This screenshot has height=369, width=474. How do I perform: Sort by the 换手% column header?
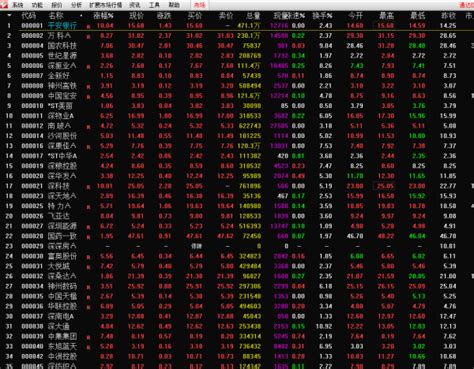322,15
